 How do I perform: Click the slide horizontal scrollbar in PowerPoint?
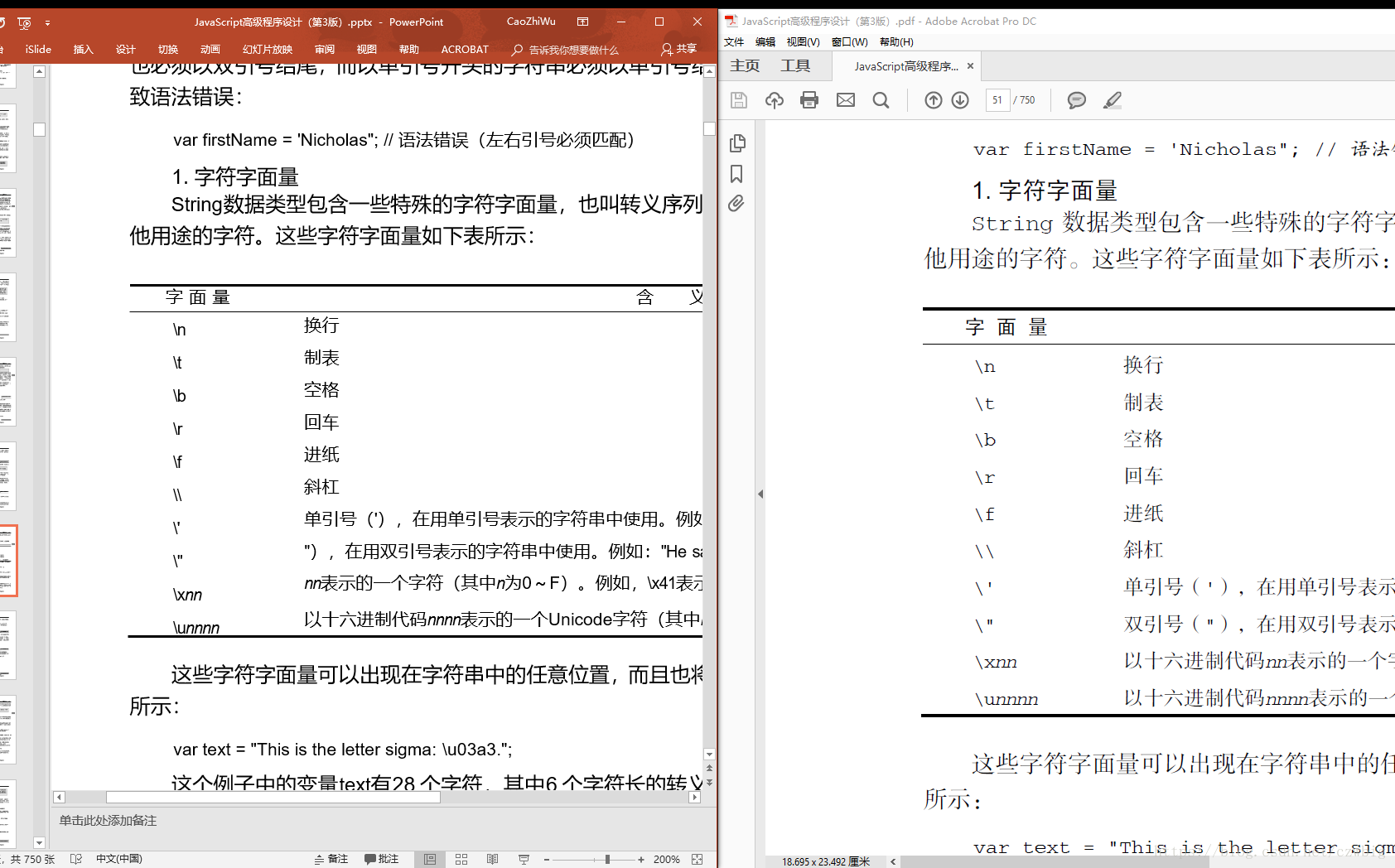[273, 798]
